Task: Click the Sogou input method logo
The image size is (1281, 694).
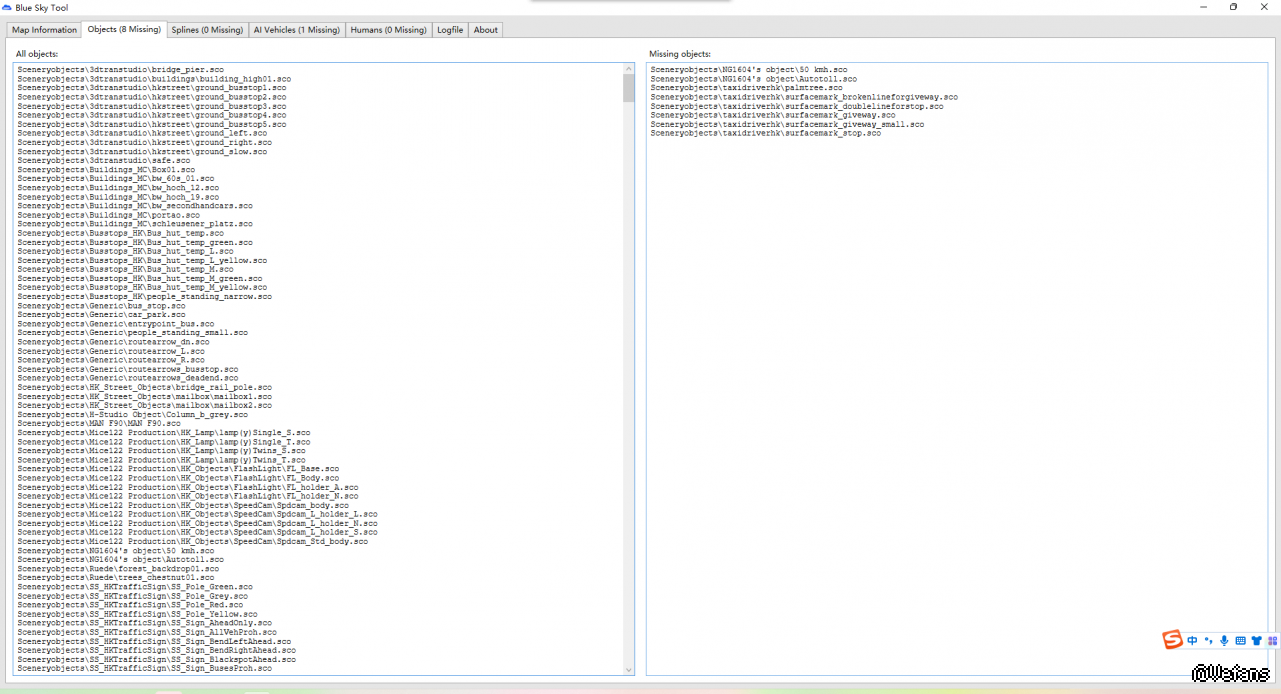Action: [x=1173, y=640]
